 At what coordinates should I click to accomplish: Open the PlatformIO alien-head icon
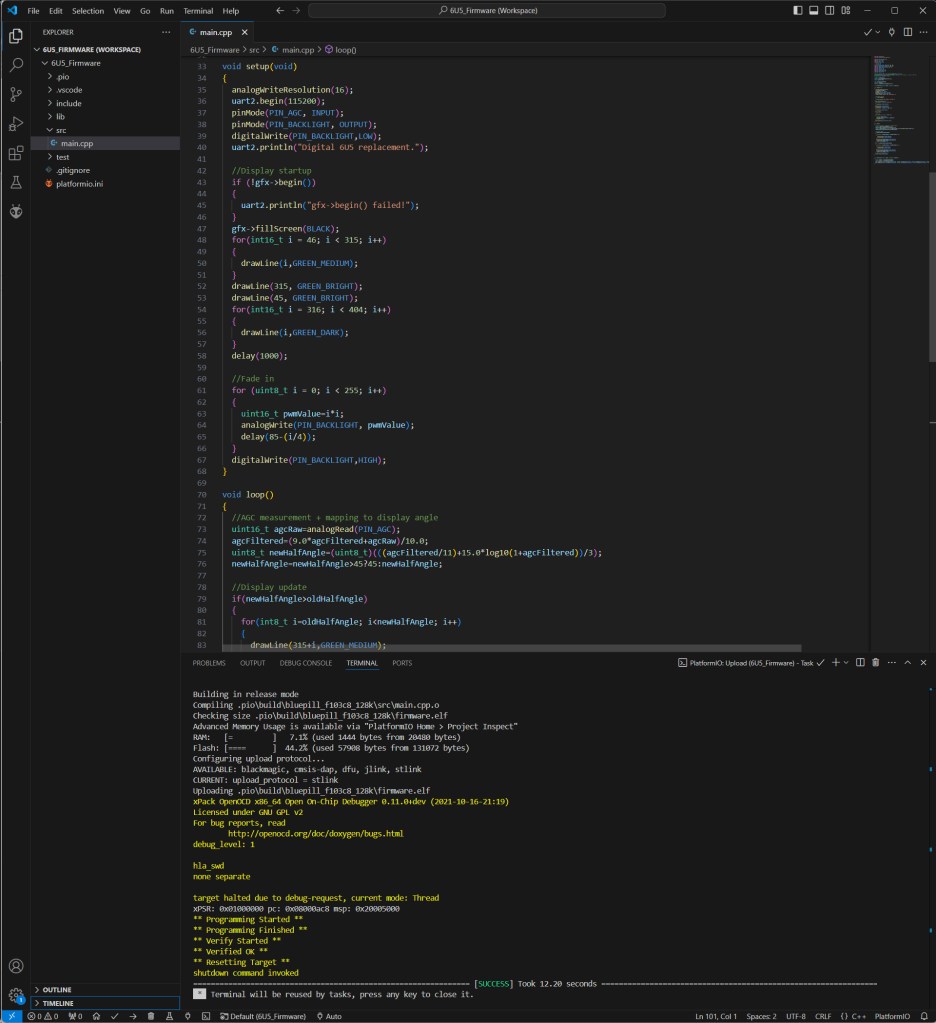pyautogui.click(x=16, y=212)
